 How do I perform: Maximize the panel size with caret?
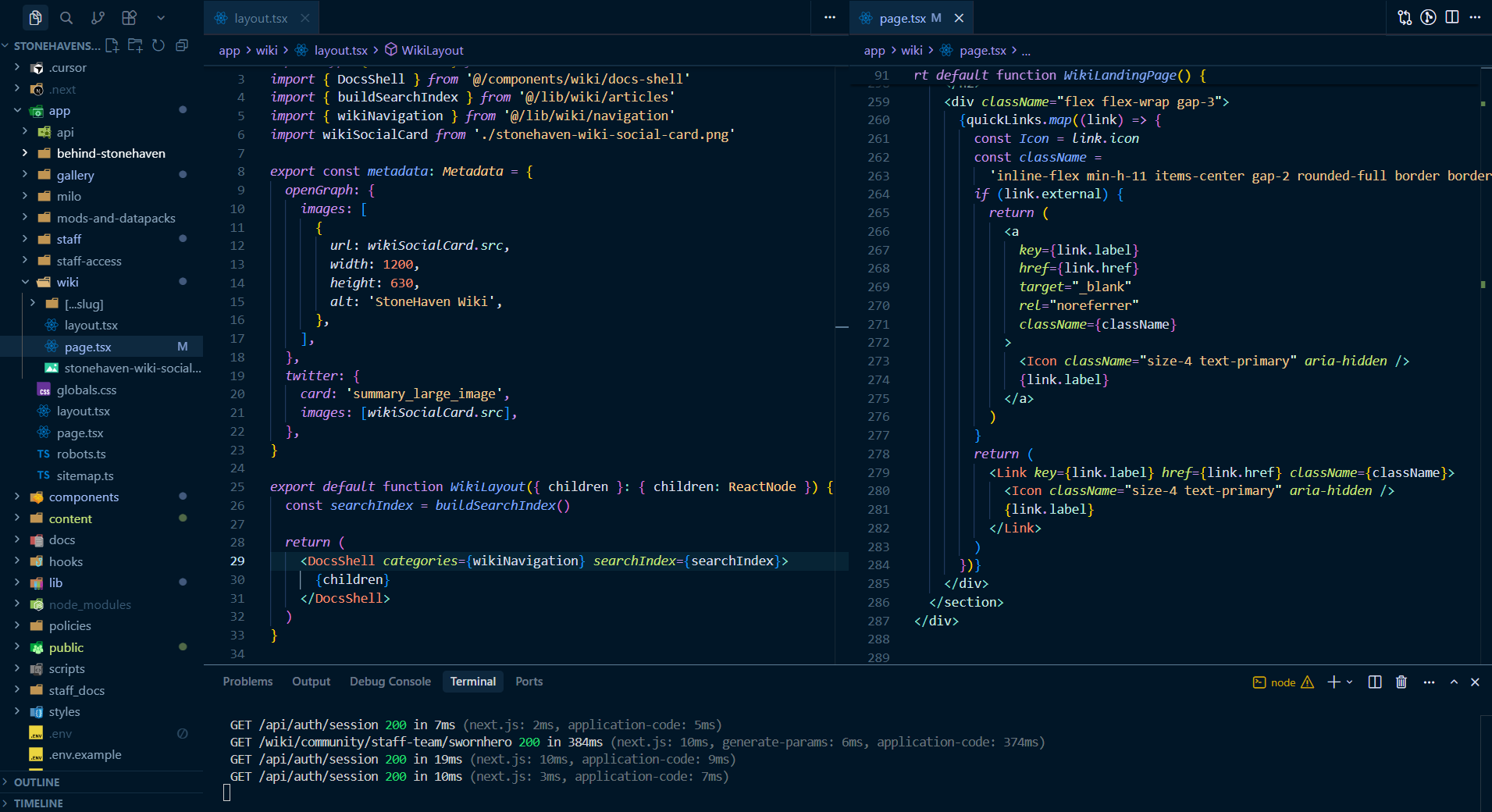point(1454,682)
